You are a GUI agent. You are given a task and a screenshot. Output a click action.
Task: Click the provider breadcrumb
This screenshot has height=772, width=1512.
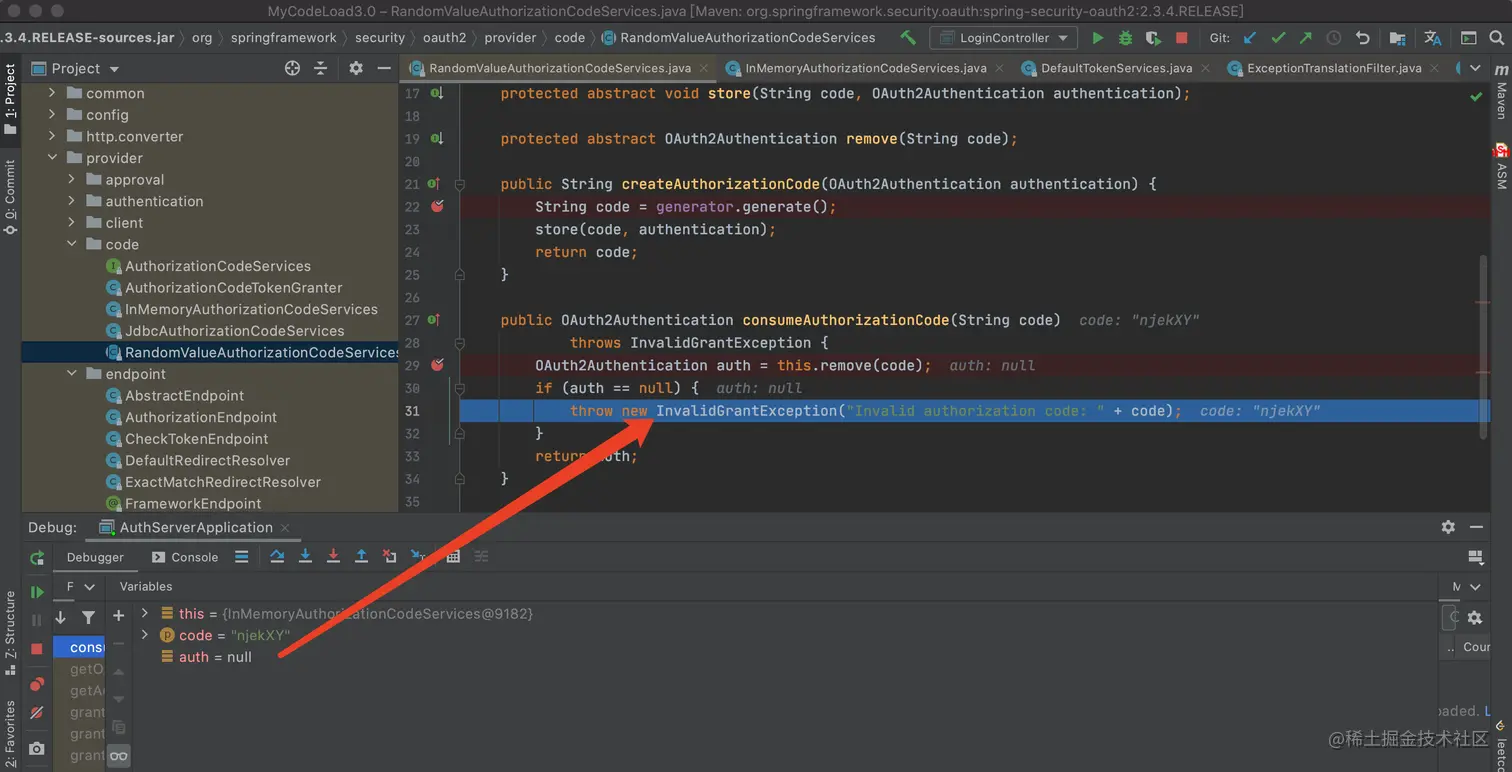510,38
